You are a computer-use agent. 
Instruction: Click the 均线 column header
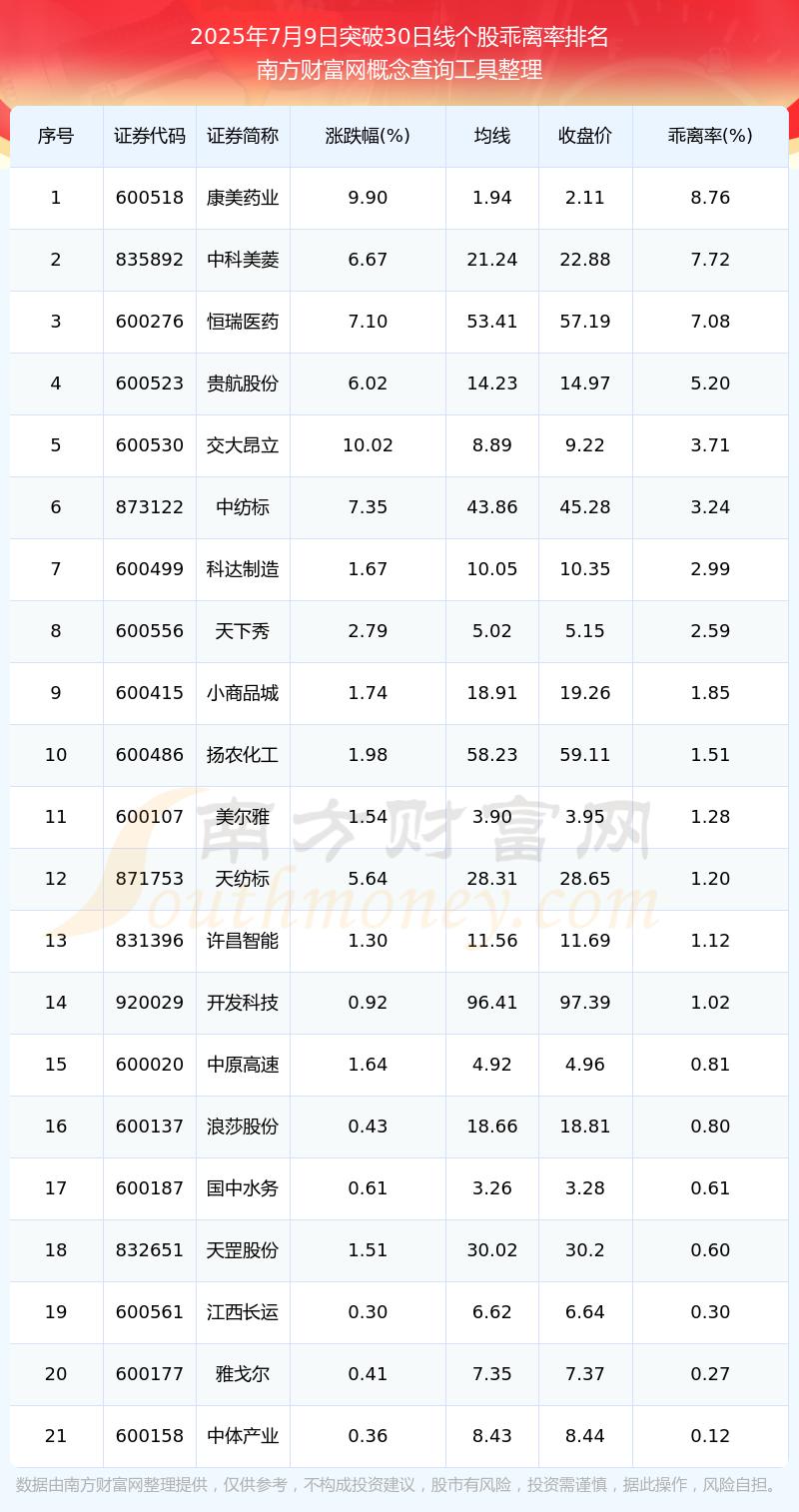(x=492, y=136)
